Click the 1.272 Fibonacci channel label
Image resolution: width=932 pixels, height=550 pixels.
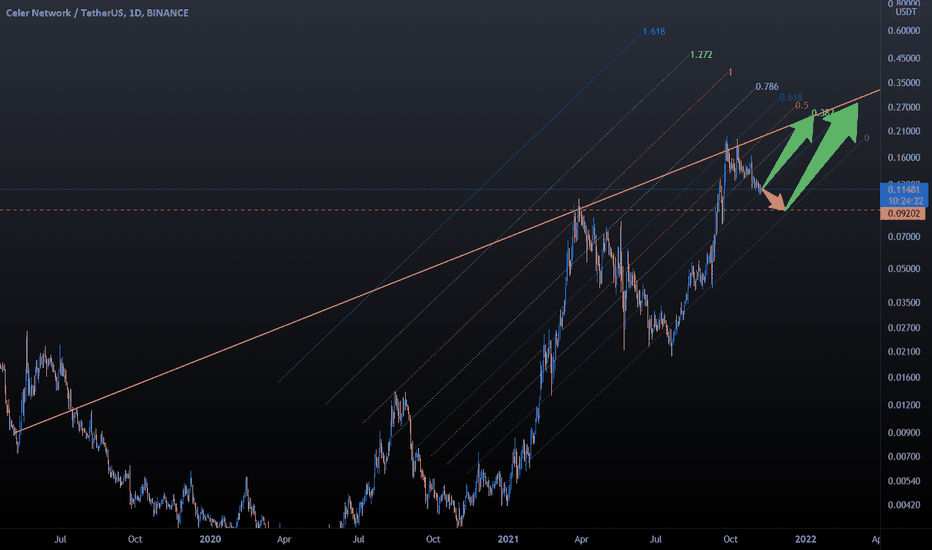pos(701,55)
